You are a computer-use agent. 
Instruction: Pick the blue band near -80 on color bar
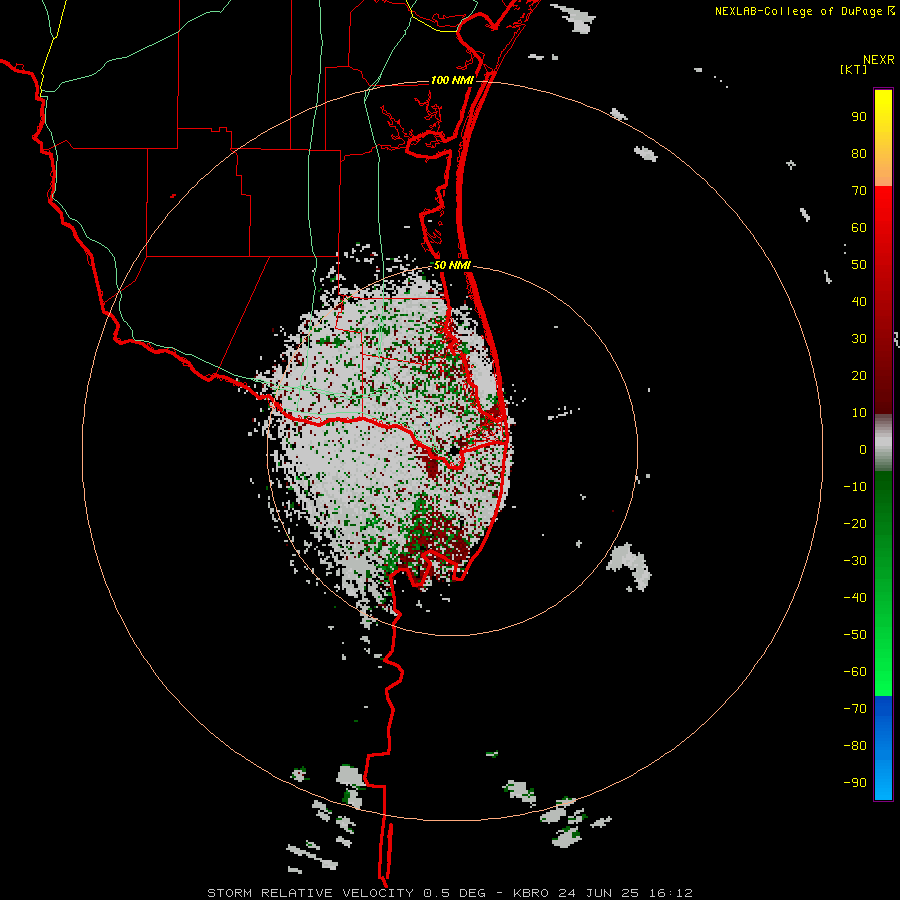click(x=883, y=746)
